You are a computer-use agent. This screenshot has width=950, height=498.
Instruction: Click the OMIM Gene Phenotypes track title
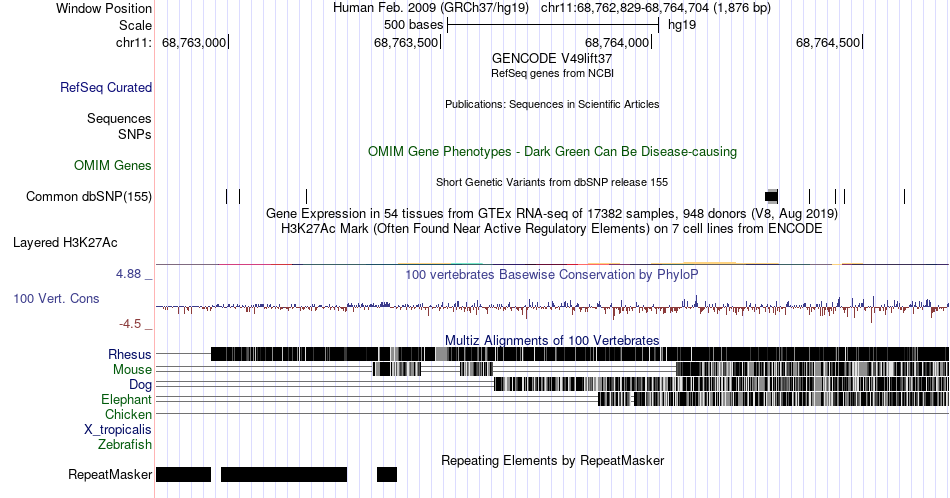552,151
